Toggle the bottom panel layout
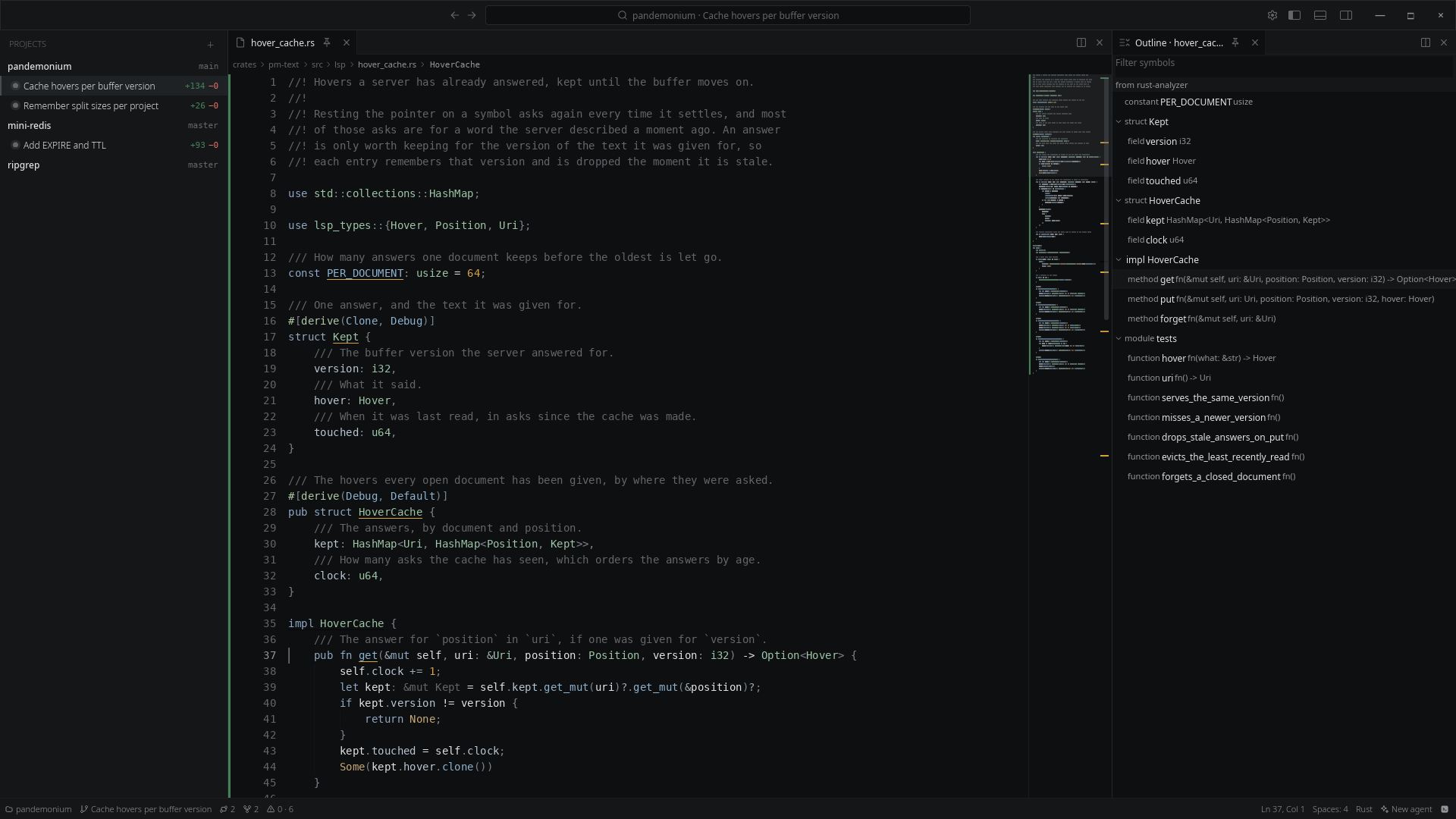 pyautogui.click(x=1320, y=15)
